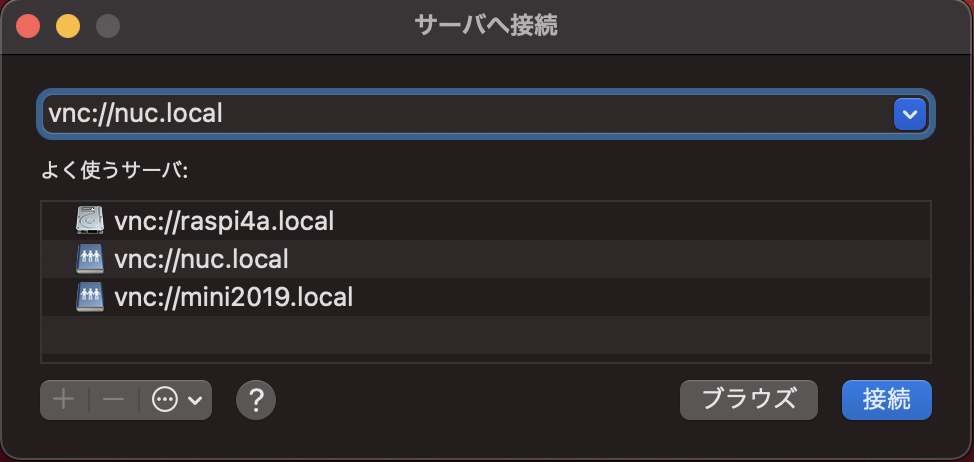Open help with the question mark button
The image size is (974, 462).
click(256, 400)
